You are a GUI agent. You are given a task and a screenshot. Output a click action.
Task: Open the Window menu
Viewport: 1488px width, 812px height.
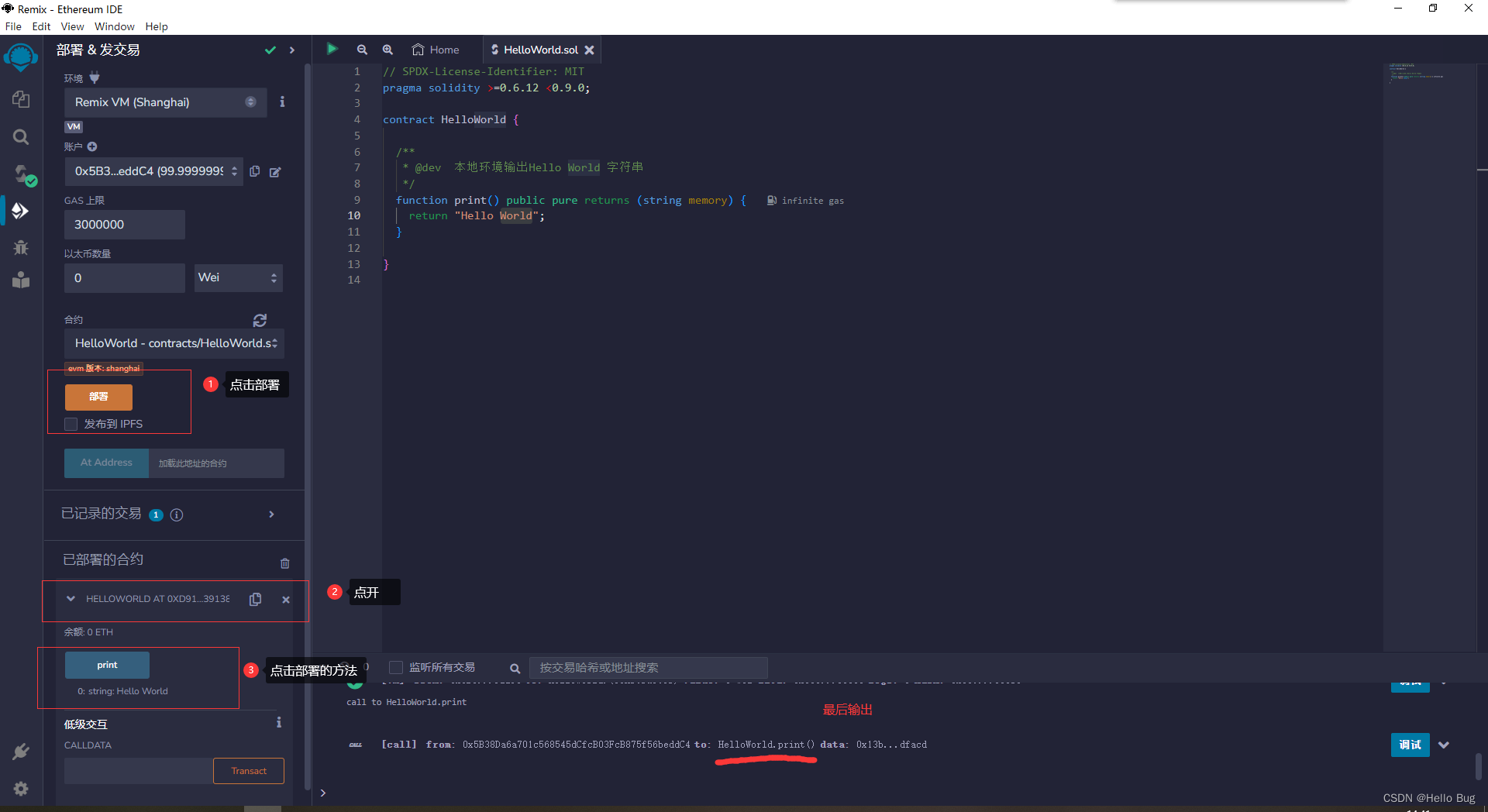(x=115, y=26)
